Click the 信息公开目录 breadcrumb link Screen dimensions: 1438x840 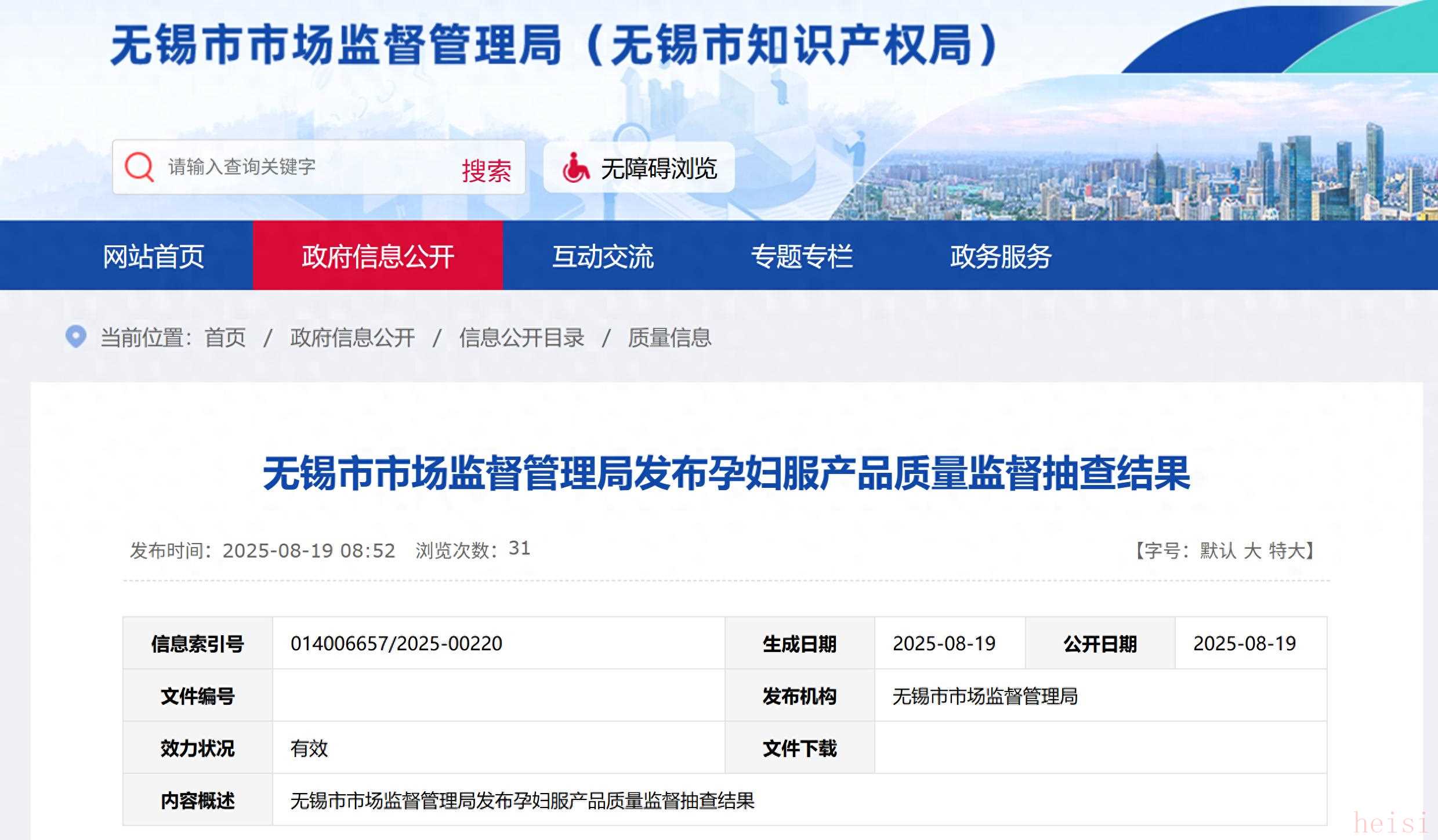[x=521, y=338]
